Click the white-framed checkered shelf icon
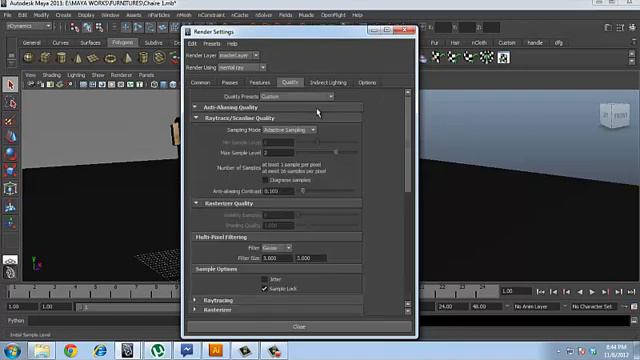 pos(503,58)
